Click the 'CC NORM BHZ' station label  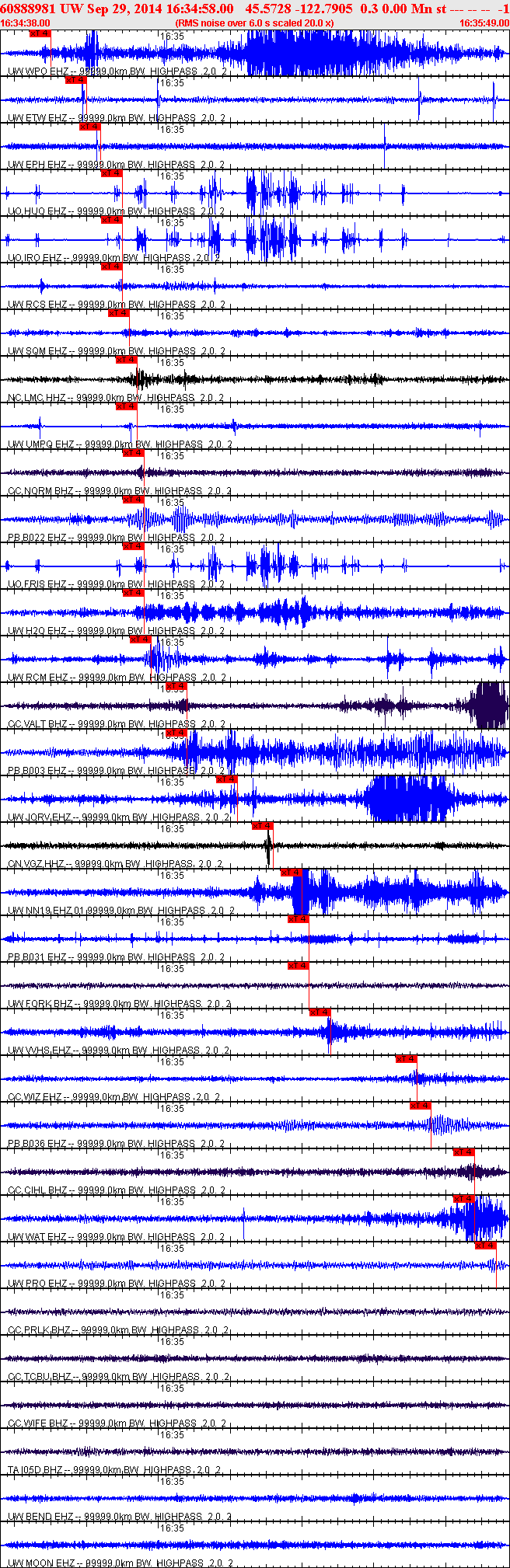40,491
